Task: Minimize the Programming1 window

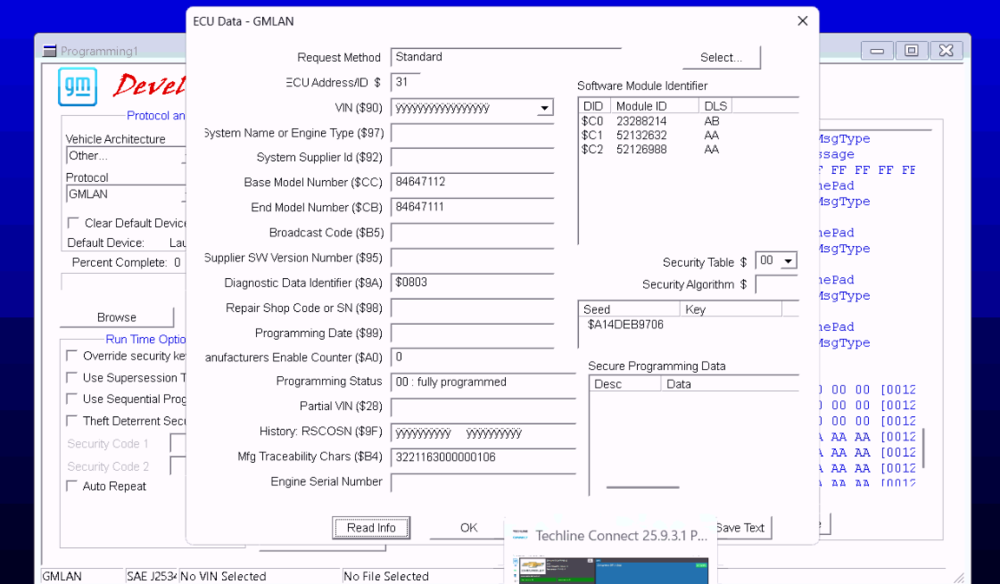Action: [877, 50]
